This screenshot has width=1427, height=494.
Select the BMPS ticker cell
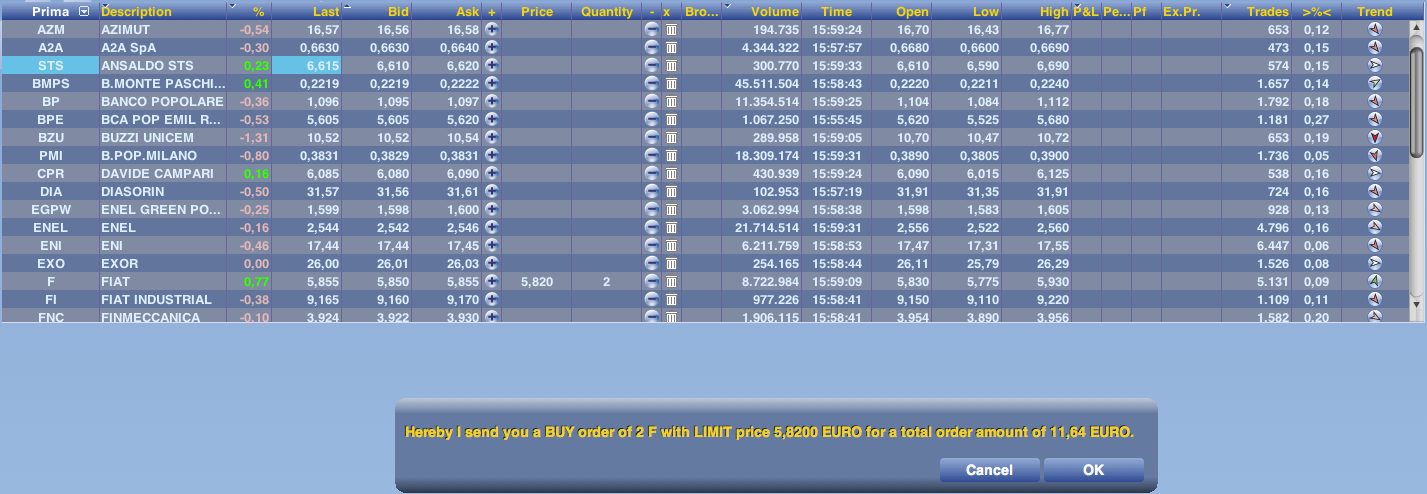50,84
